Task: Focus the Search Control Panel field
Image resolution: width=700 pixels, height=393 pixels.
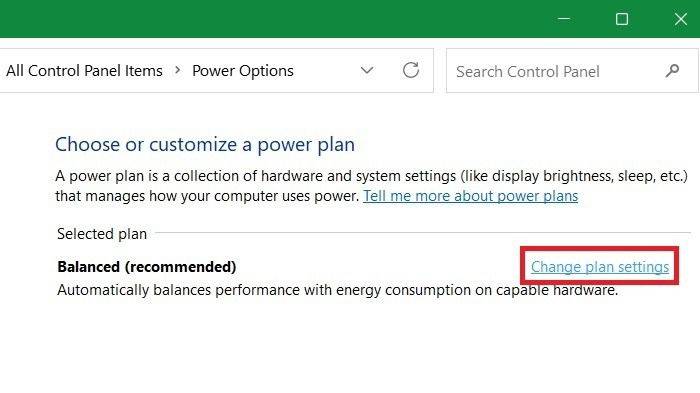Action: point(572,71)
